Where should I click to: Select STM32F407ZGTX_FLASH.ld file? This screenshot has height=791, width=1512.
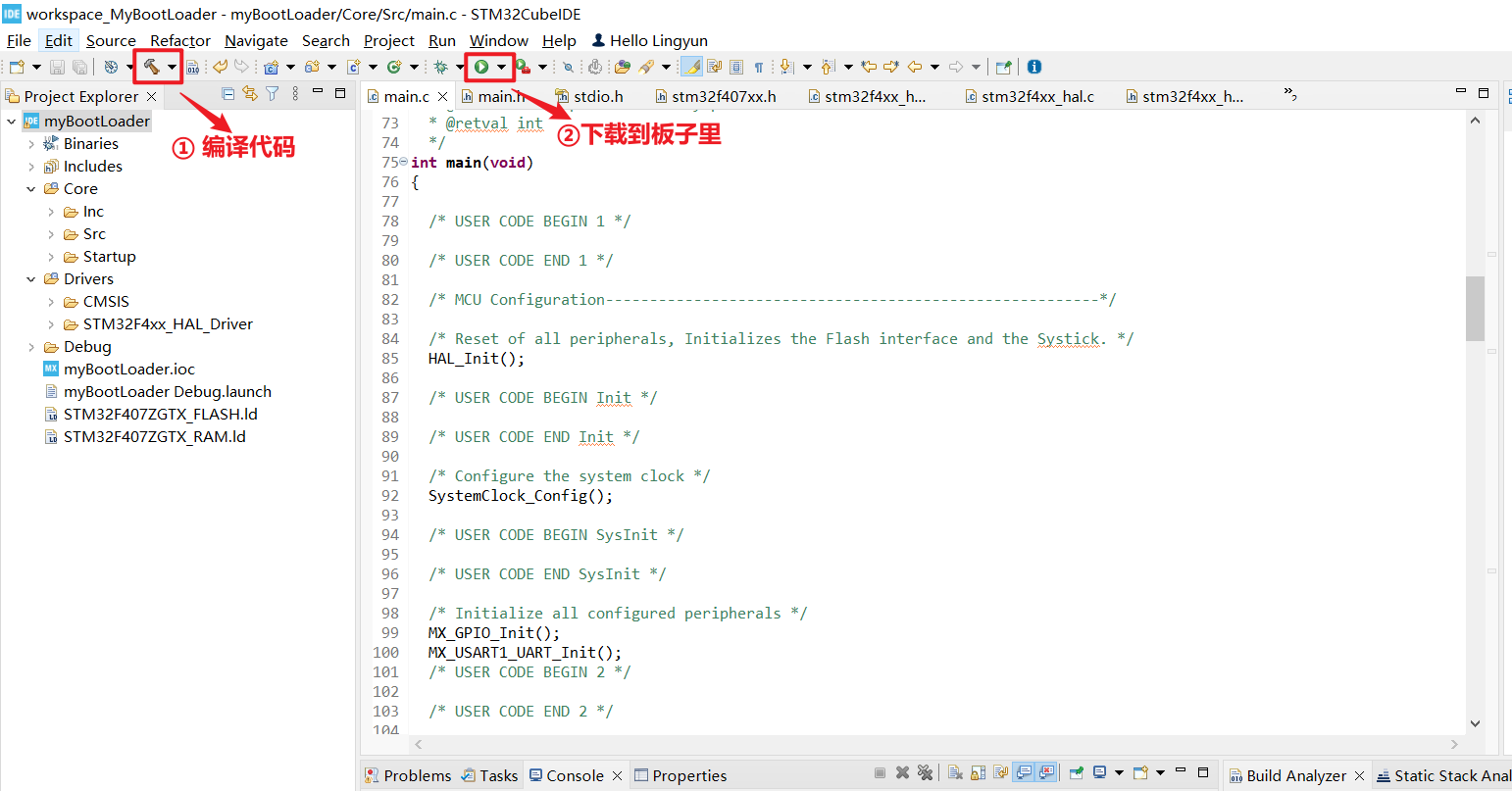click(160, 415)
